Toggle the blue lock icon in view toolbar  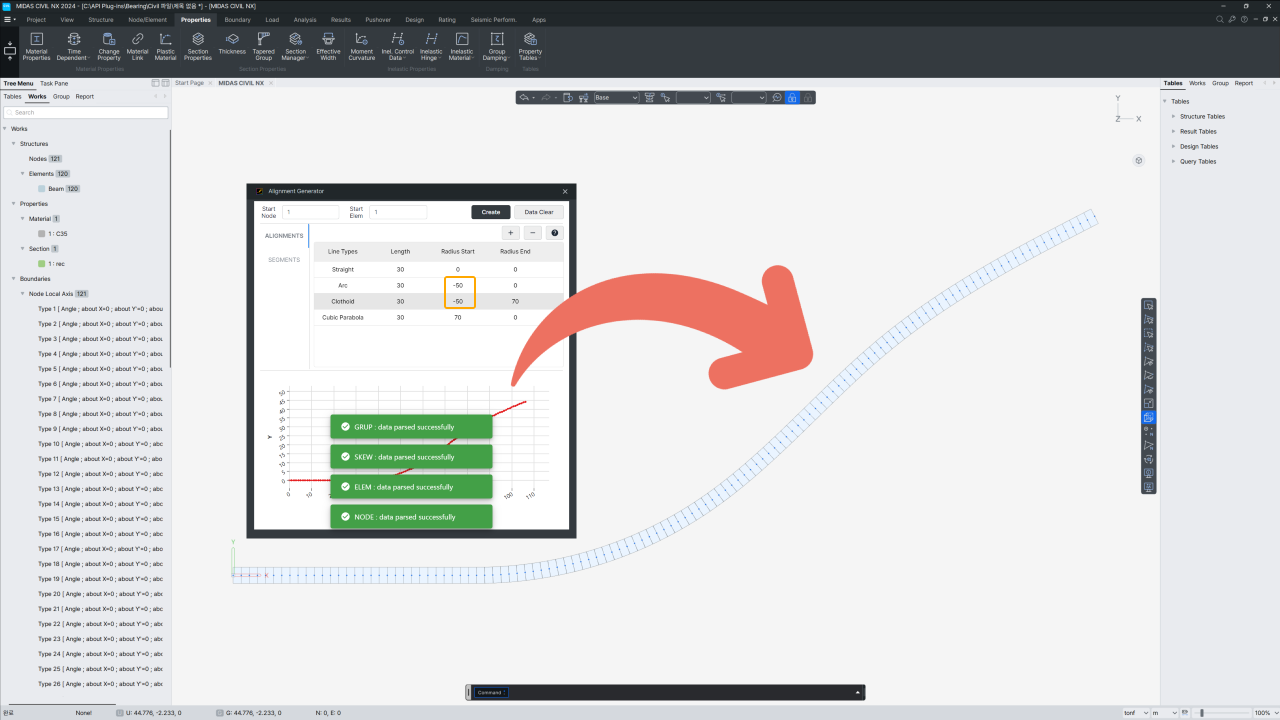coord(792,98)
